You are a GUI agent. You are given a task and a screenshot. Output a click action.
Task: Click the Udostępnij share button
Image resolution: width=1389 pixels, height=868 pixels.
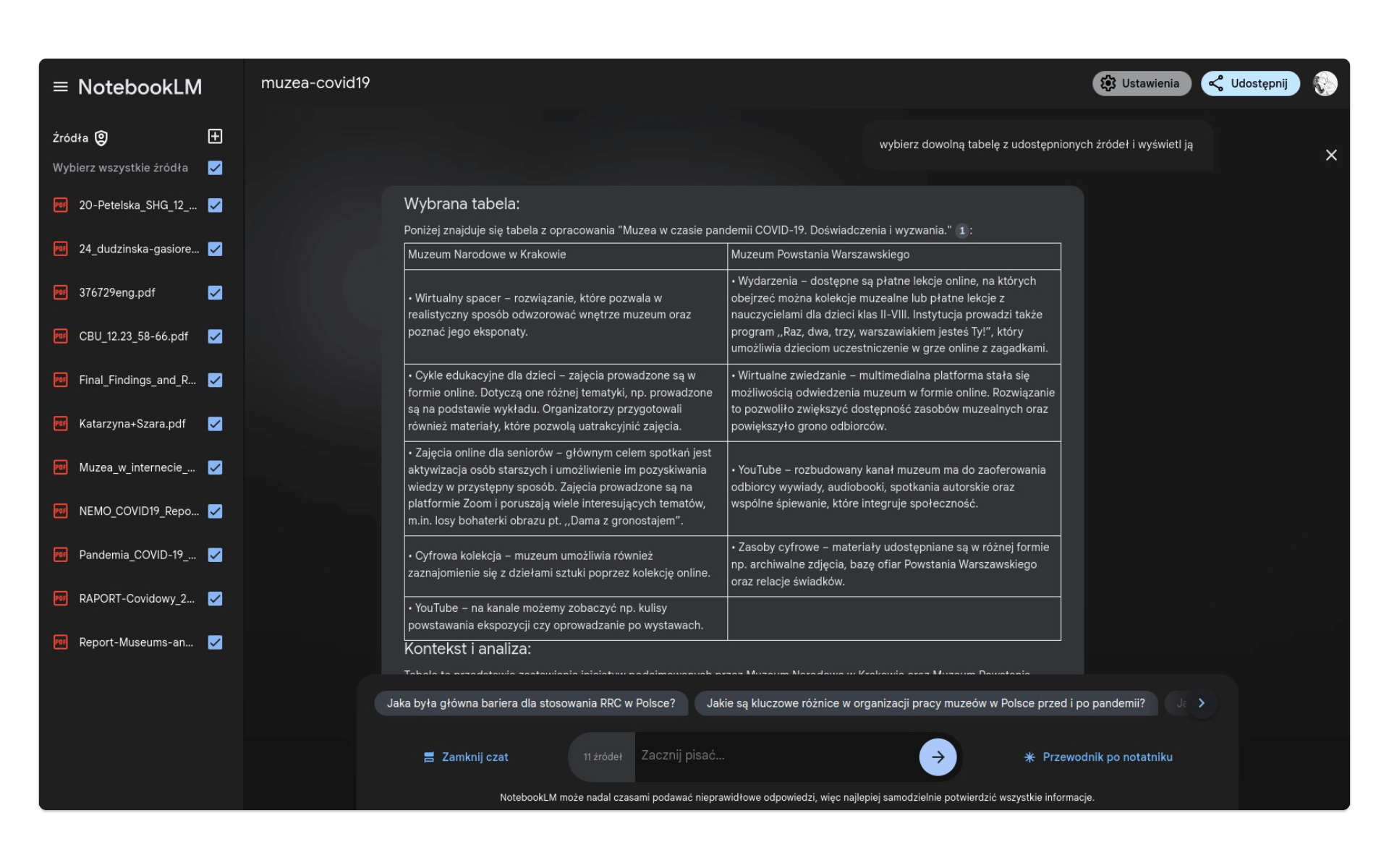tap(1250, 83)
